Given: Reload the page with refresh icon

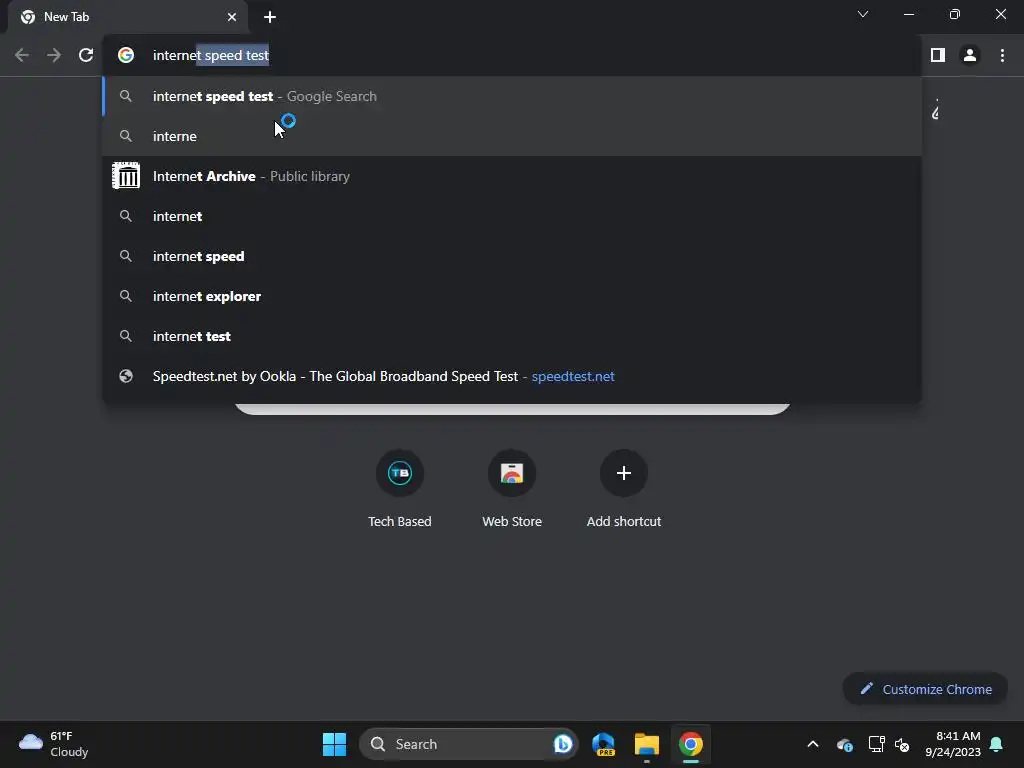Looking at the screenshot, I should [x=86, y=55].
